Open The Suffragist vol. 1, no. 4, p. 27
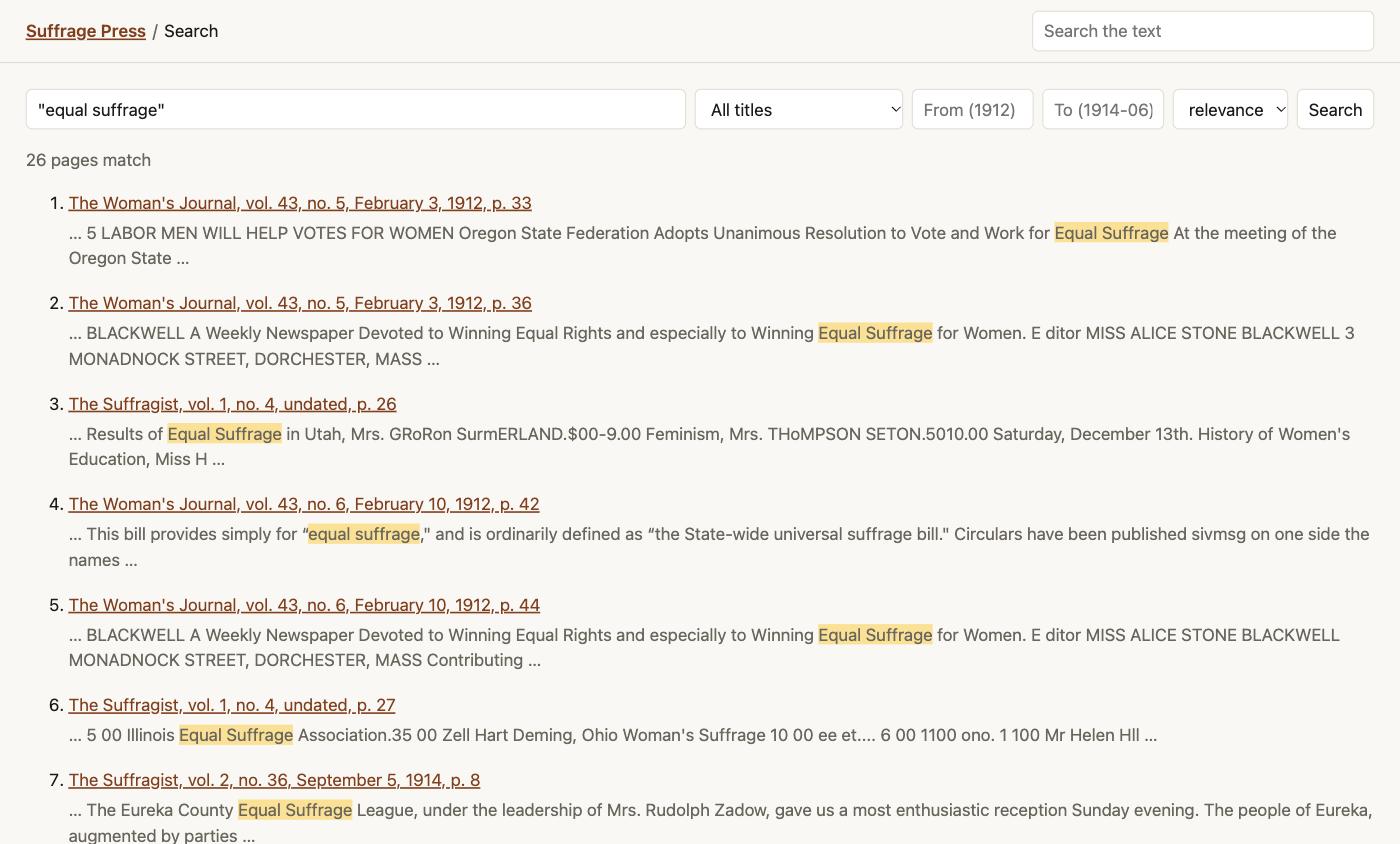 [232, 705]
